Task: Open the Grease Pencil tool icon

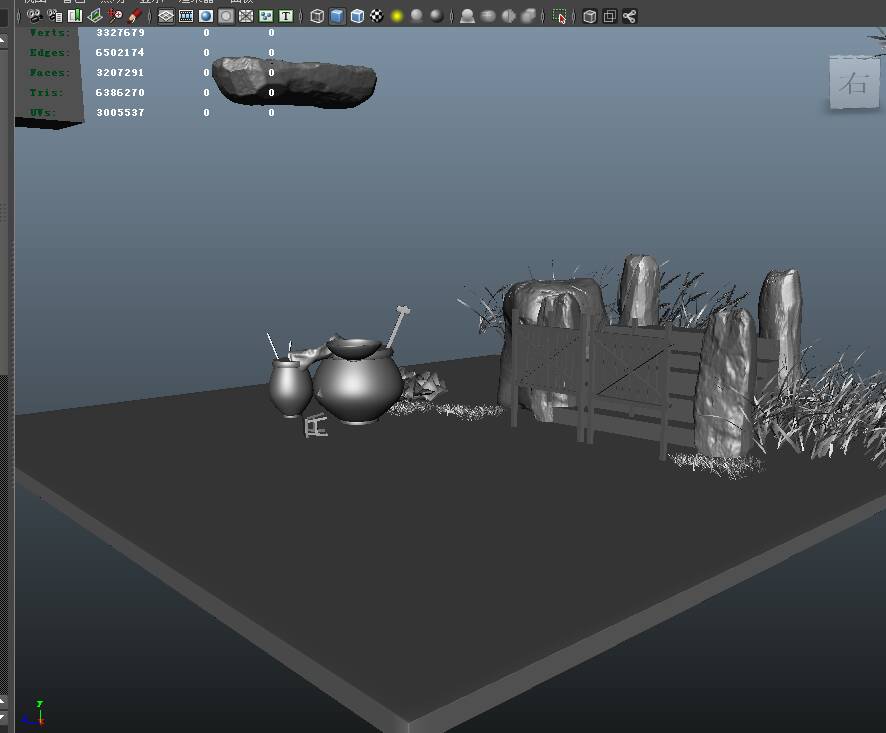Action: click(x=135, y=16)
